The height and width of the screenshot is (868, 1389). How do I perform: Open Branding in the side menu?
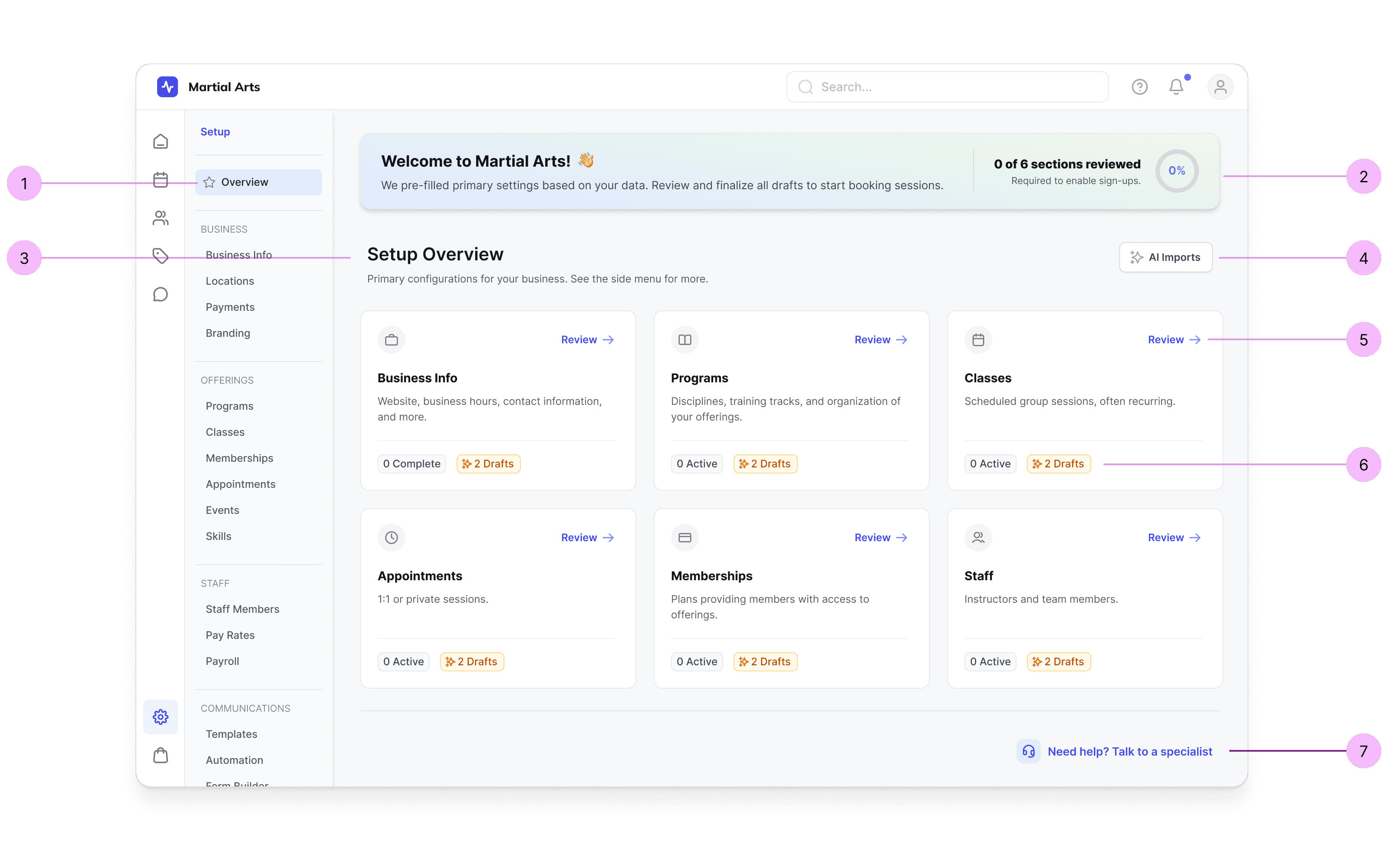228,333
